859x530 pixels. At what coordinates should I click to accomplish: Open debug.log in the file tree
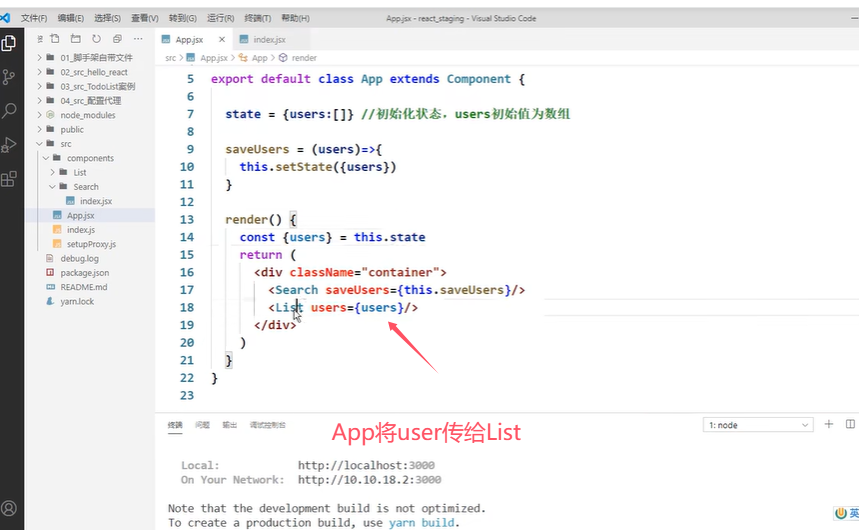[x=79, y=258]
